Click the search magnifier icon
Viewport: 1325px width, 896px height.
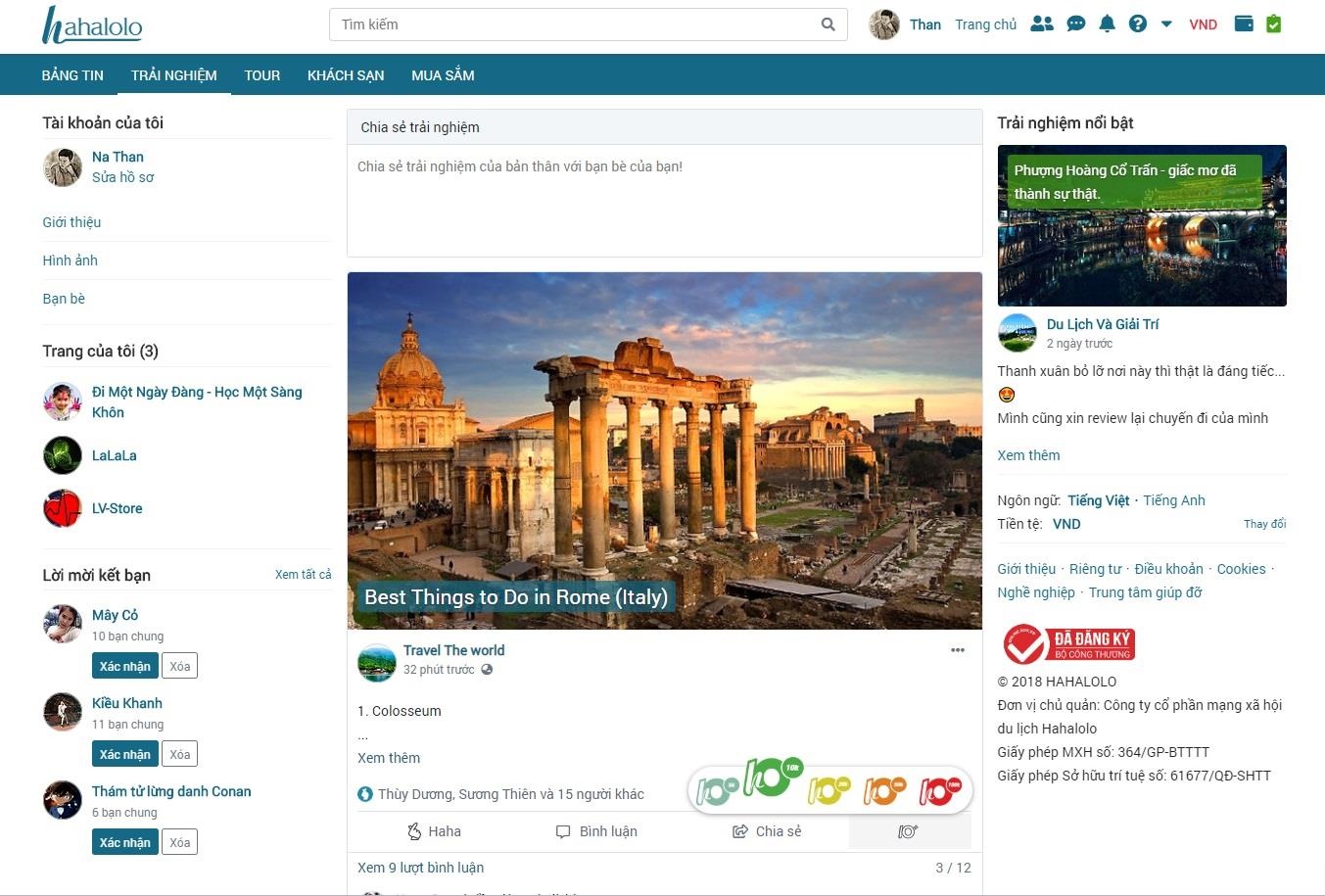828,24
